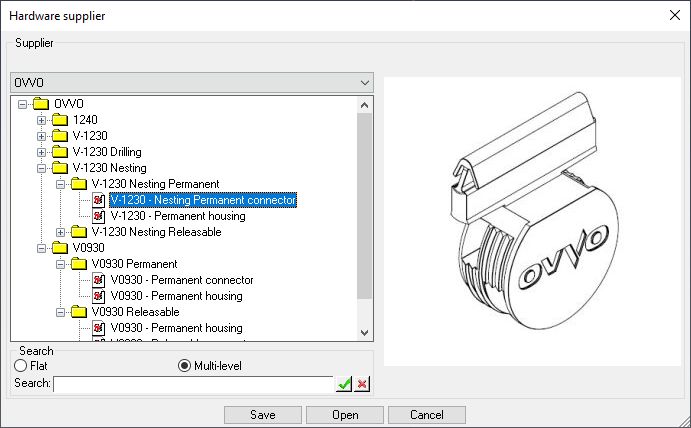This screenshot has height=428, width=691.
Task: Expand the V-1230 folder node
Action: pos(42,136)
